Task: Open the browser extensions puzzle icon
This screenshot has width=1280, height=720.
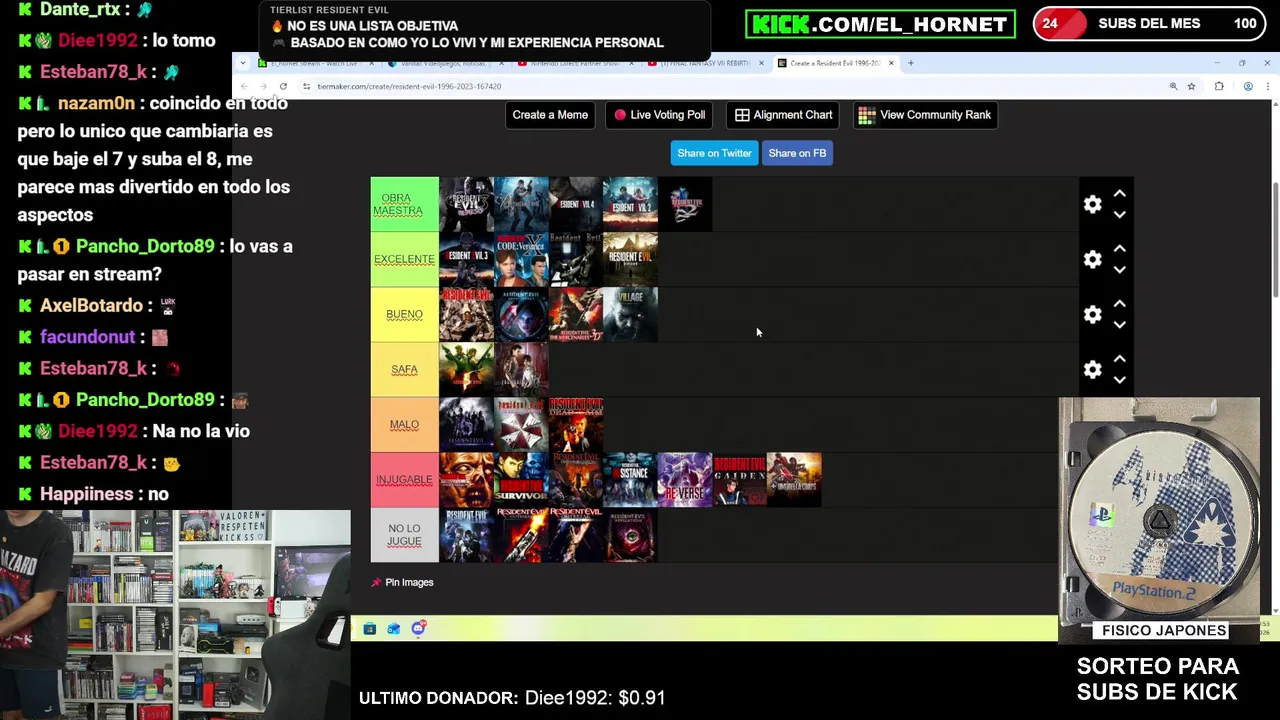Action: tap(1219, 86)
